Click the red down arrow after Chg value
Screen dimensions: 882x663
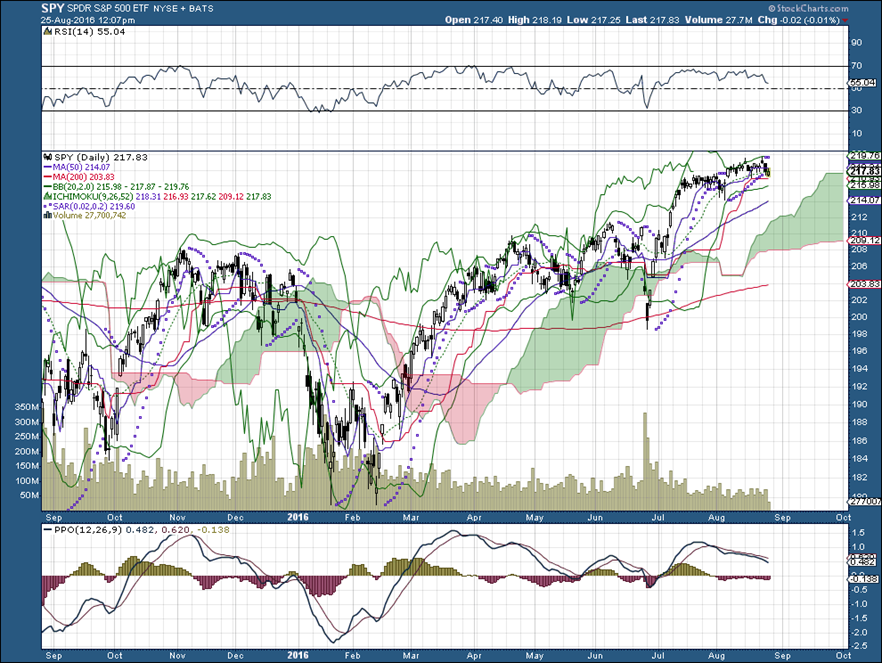coord(845,21)
